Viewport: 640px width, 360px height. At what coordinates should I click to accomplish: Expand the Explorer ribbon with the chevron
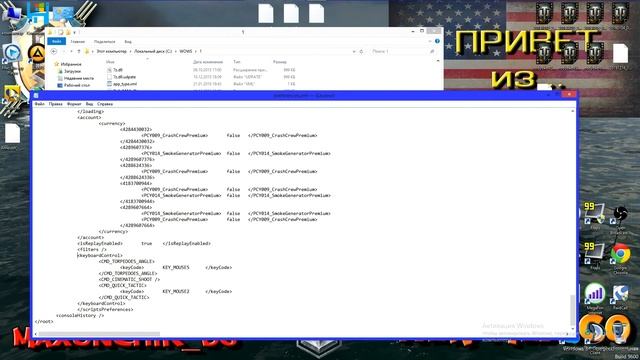pyautogui.click(x=430, y=41)
